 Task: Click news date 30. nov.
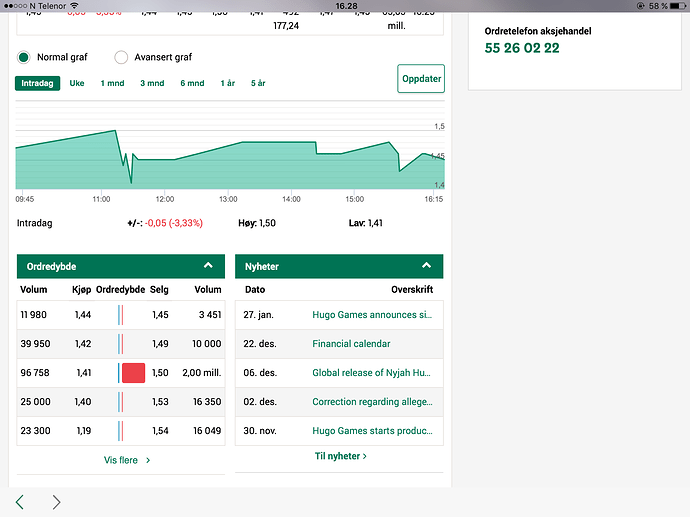coord(260,431)
